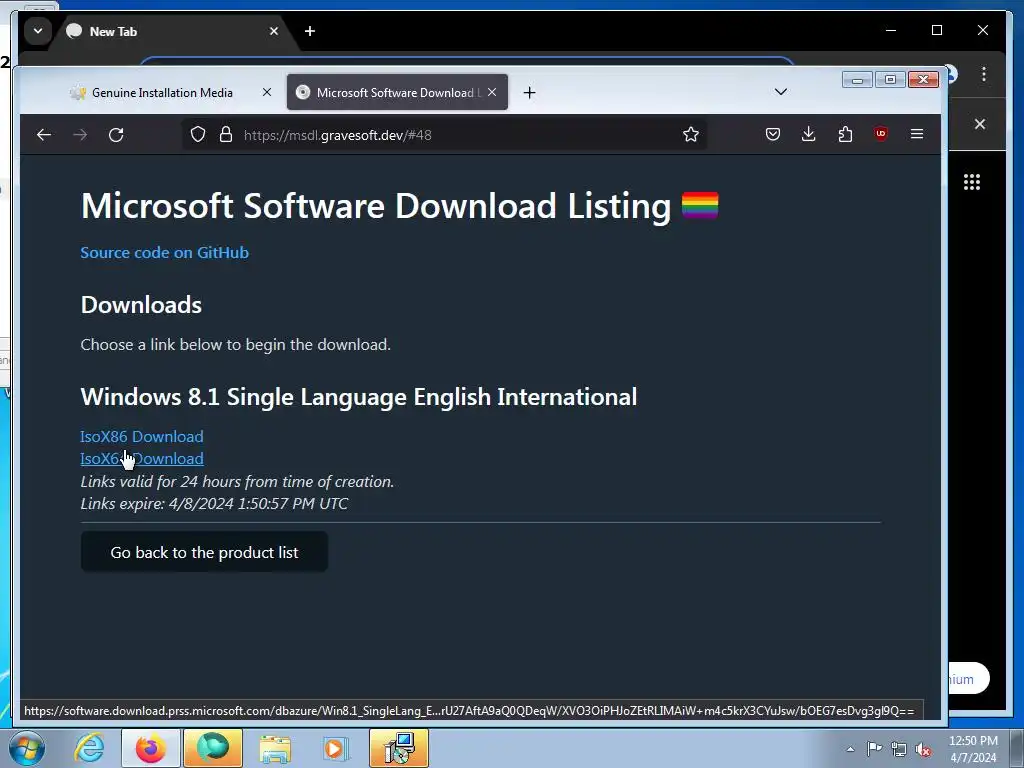This screenshot has height=768, width=1024.
Task: Click the installer program taskbar icon
Action: point(399,748)
